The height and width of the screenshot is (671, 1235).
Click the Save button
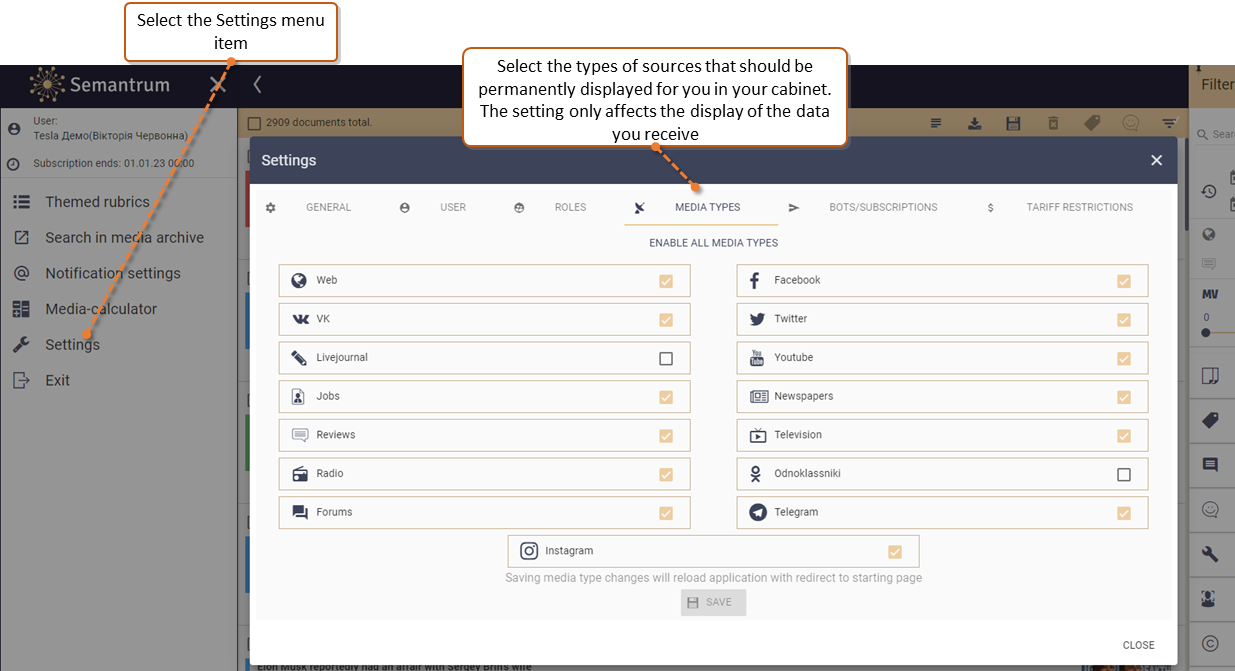pyautogui.click(x=713, y=602)
